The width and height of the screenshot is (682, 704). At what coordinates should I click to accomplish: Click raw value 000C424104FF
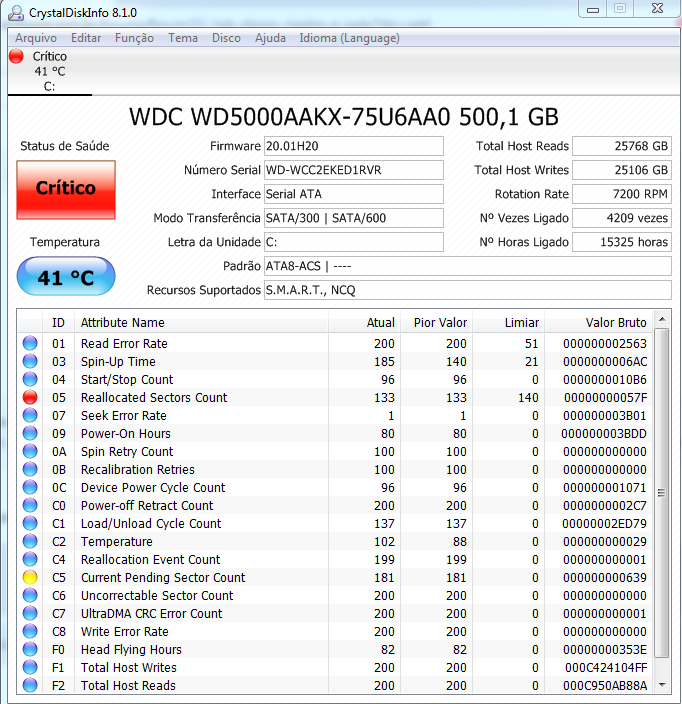pos(606,668)
